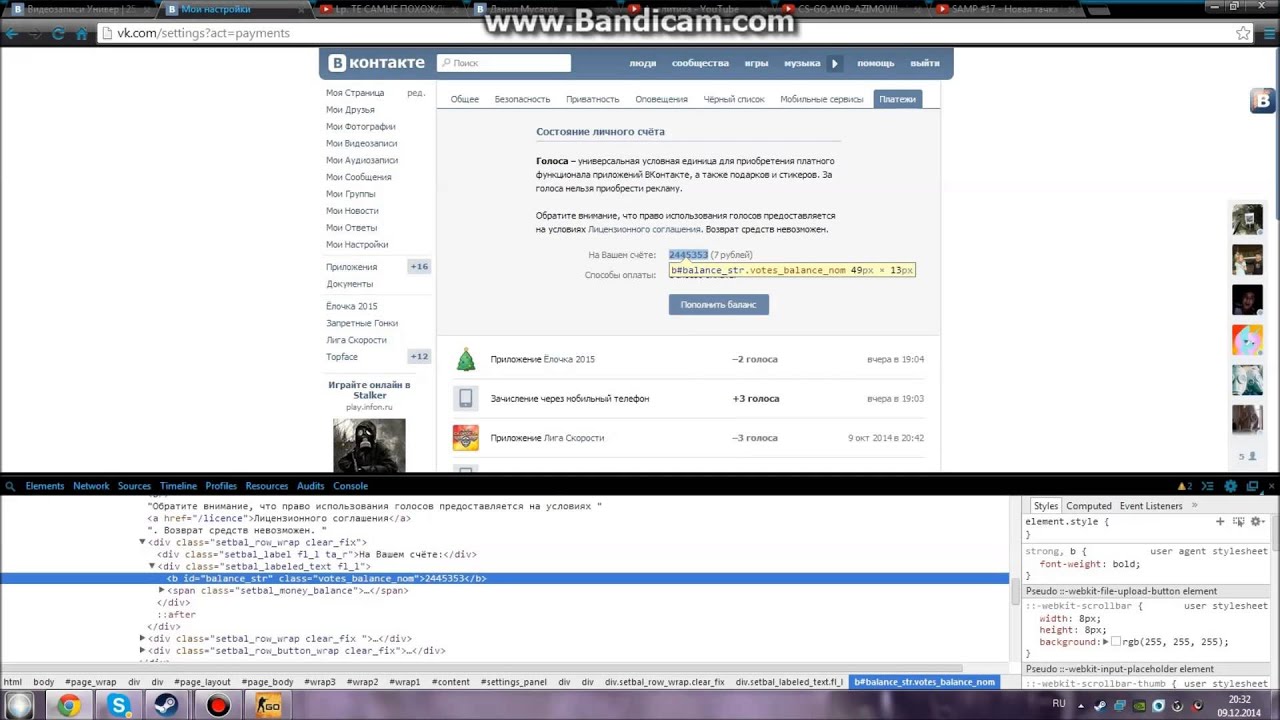Click the Пополнить баланс button
Image resolution: width=1280 pixels, height=720 pixels.
pyautogui.click(x=718, y=304)
